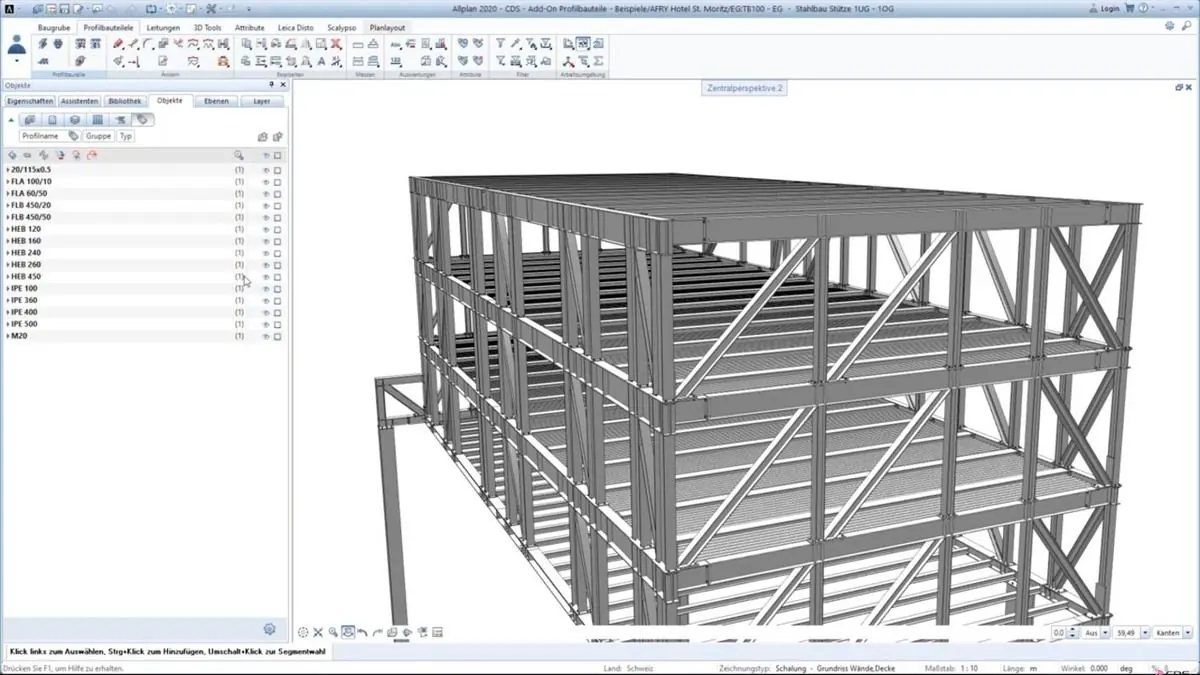Pin the Objekte panel with pushpin icon
This screenshot has width=1200, height=675.
click(x=271, y=85)
